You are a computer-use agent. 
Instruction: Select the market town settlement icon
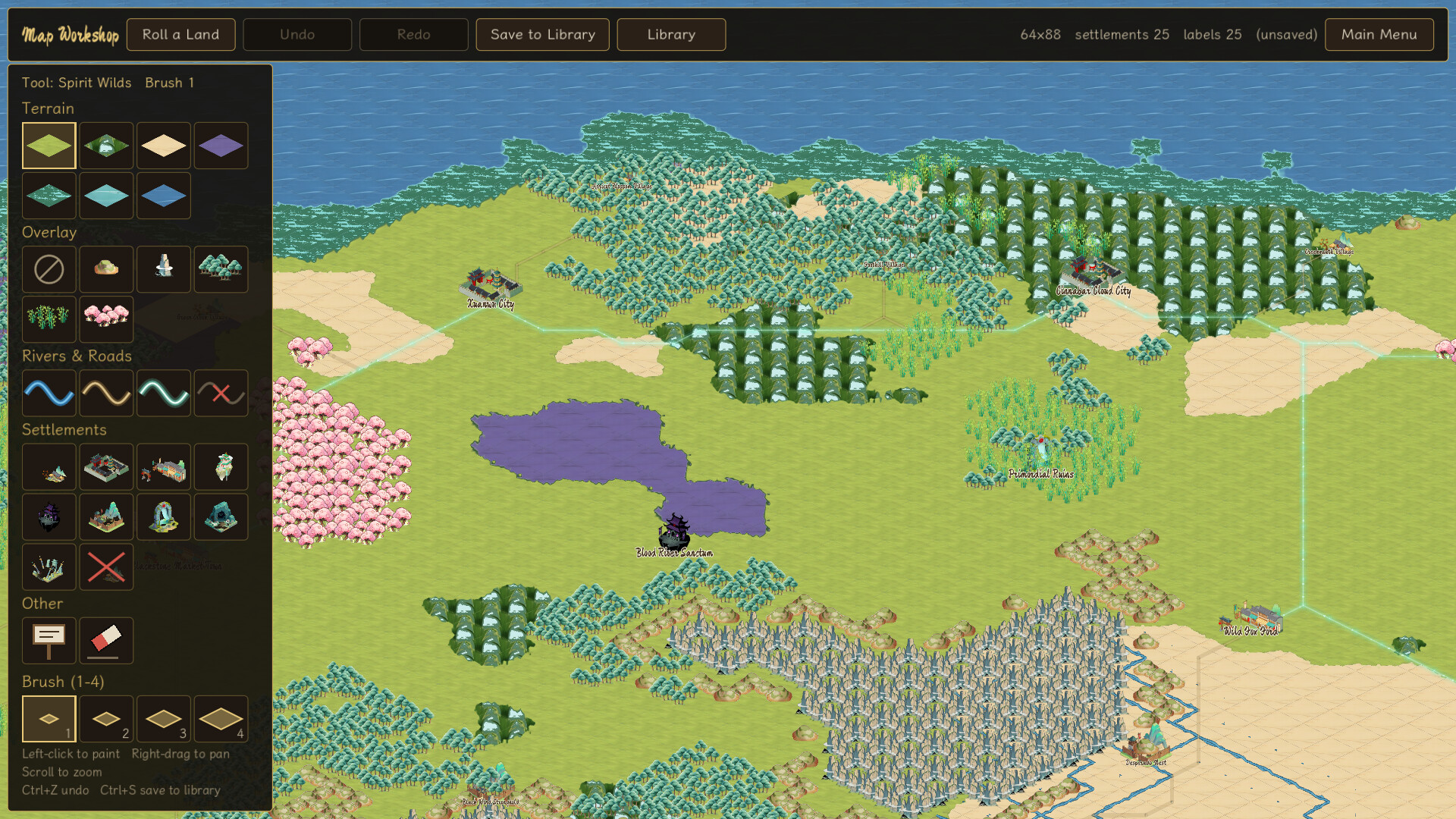pos(164,466)
